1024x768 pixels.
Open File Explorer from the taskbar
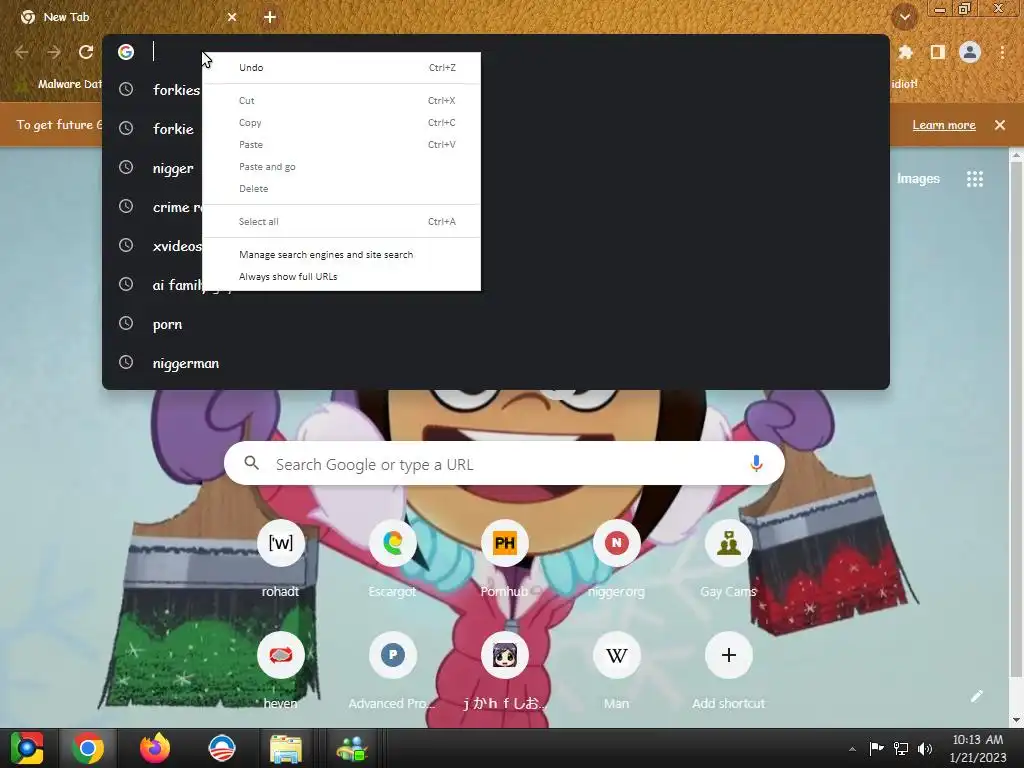tap(286, 749)
